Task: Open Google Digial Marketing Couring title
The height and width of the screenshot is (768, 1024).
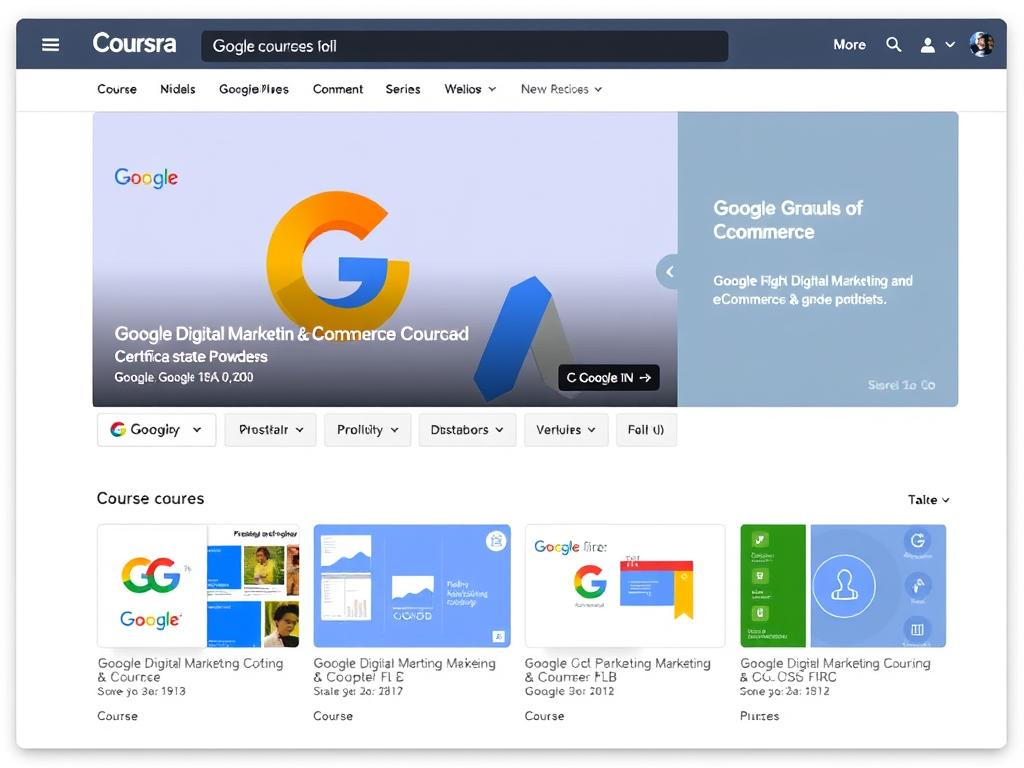Action: (835, 670)
